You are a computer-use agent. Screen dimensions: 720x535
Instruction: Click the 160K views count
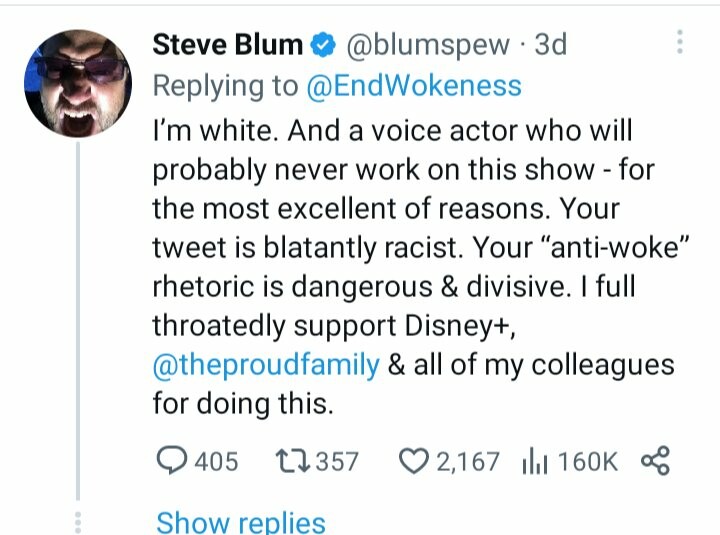[587, 461]
